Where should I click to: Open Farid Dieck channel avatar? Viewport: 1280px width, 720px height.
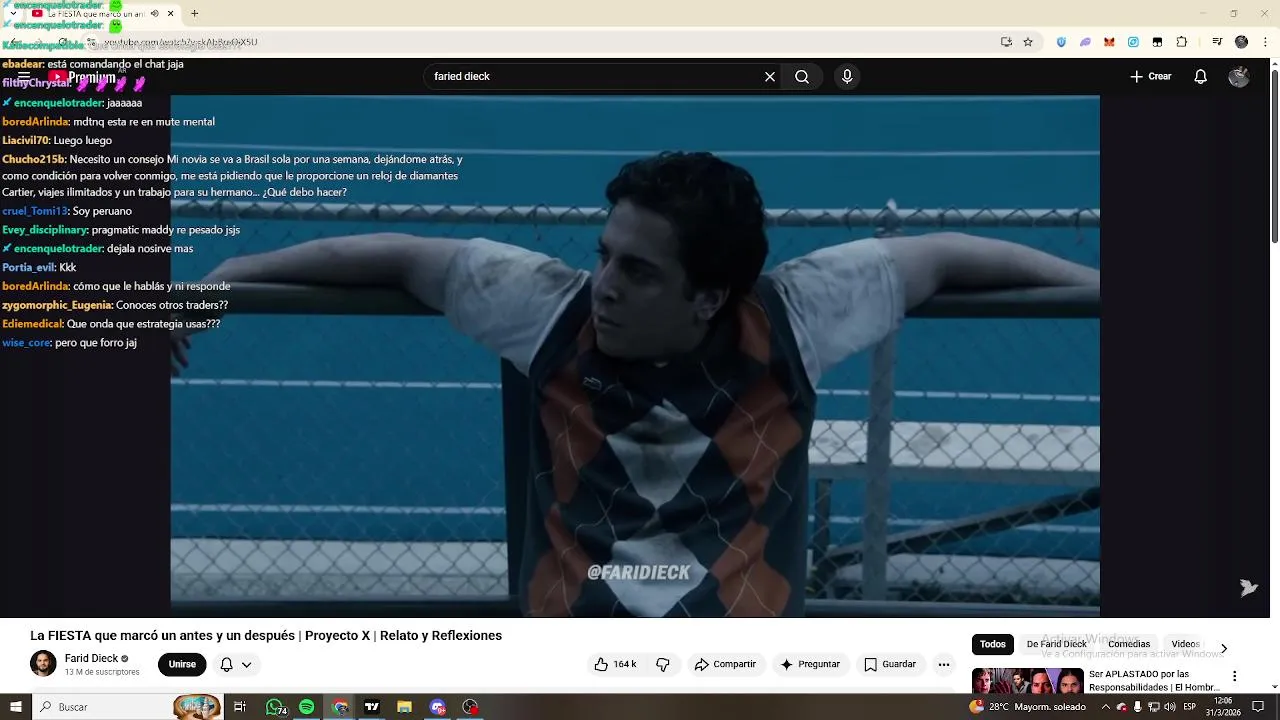click(43, 664)
